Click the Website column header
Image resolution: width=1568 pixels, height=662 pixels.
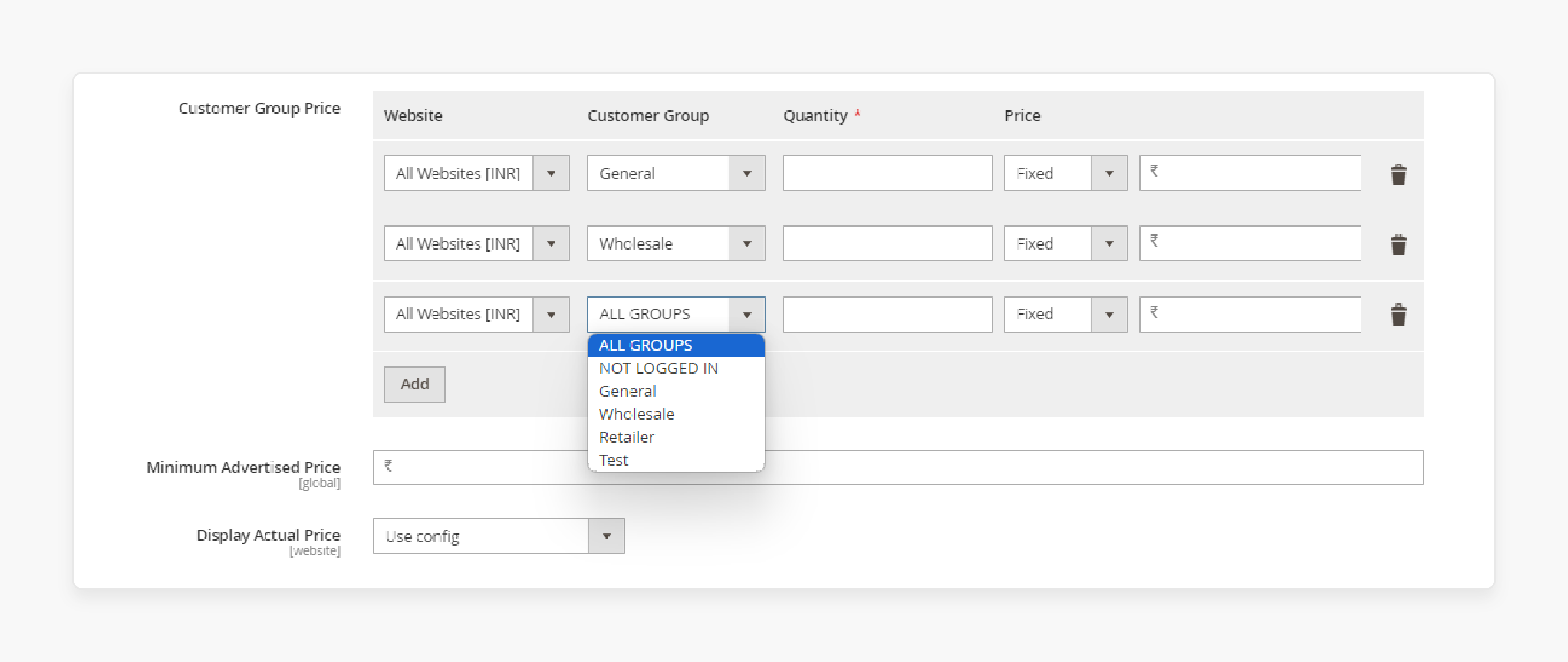413,116
